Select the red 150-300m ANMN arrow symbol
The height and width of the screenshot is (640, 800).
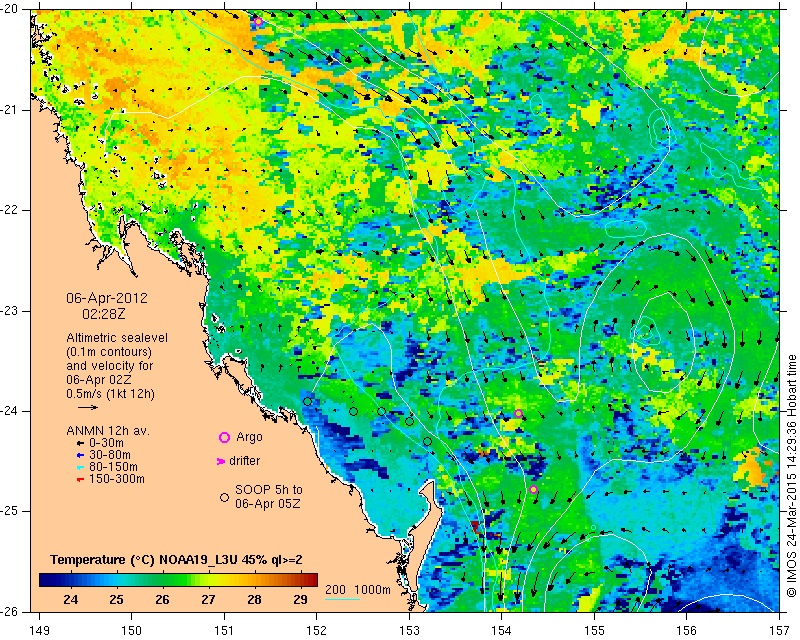click(80, 479)
